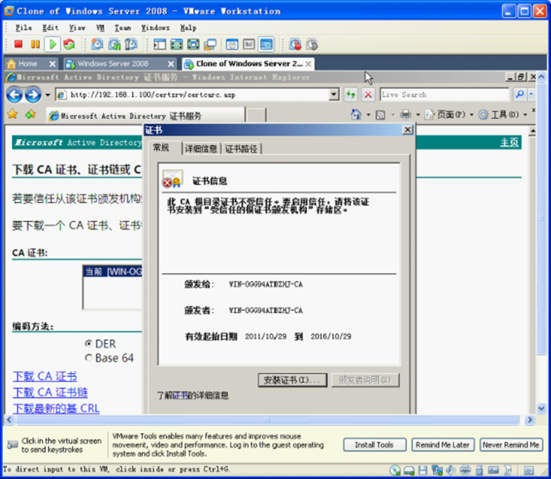Image resolution: width=551 pixels, height=479 pixels.
Task: Open the Print icon dropdown arrow in IE
Action: 418,115
